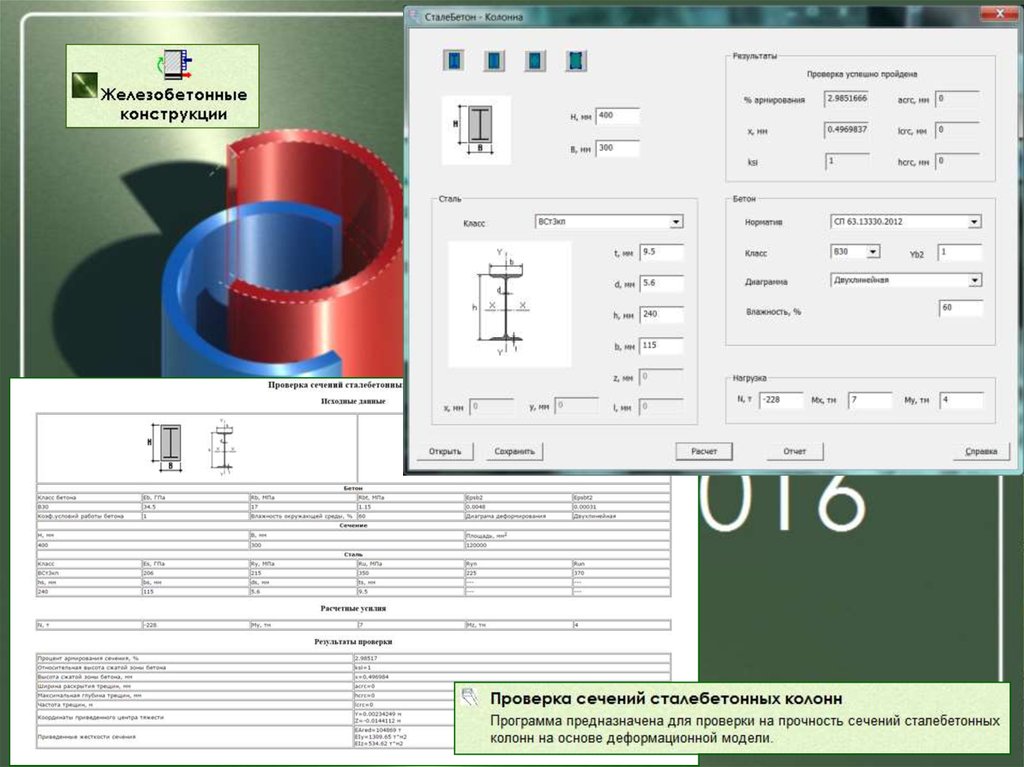Click the Сохранить button
The image size is (1024, 767).
click(x=515, y=451)
